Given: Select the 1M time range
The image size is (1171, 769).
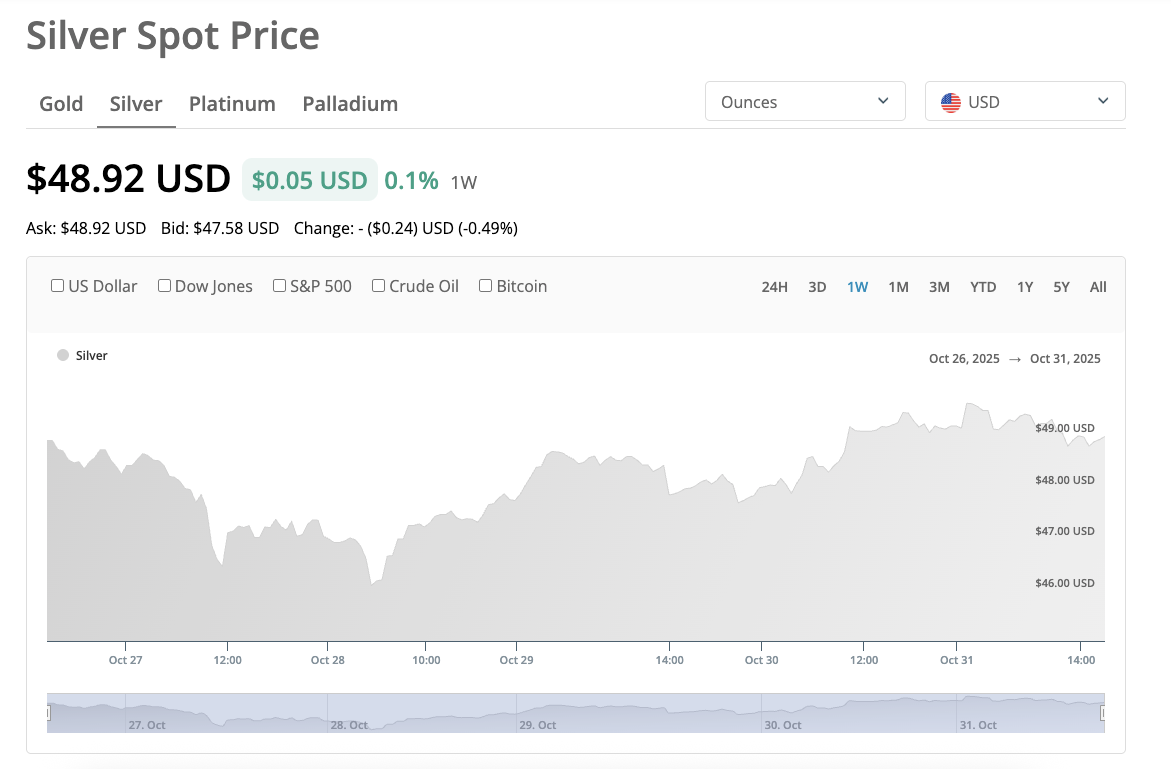Looking at the screenshot, I should 898,287.
